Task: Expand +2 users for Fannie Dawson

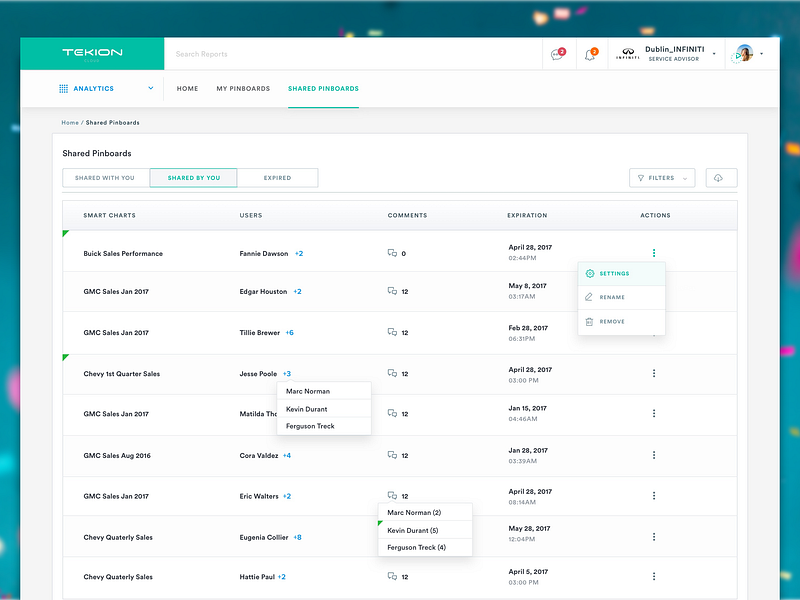Action: coord(299,254)
